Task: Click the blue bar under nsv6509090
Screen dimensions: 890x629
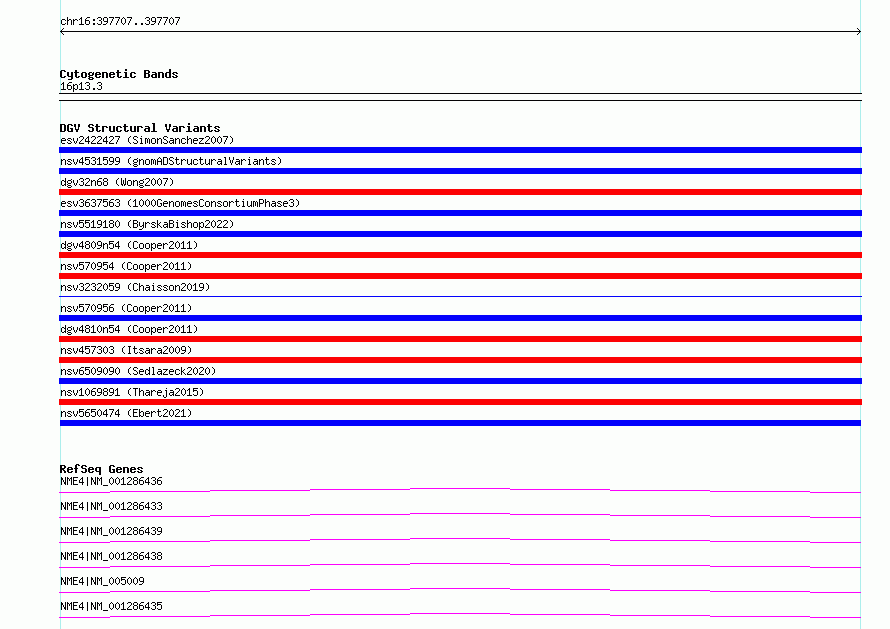Action: pyautogui.click(x=460, y=381)
